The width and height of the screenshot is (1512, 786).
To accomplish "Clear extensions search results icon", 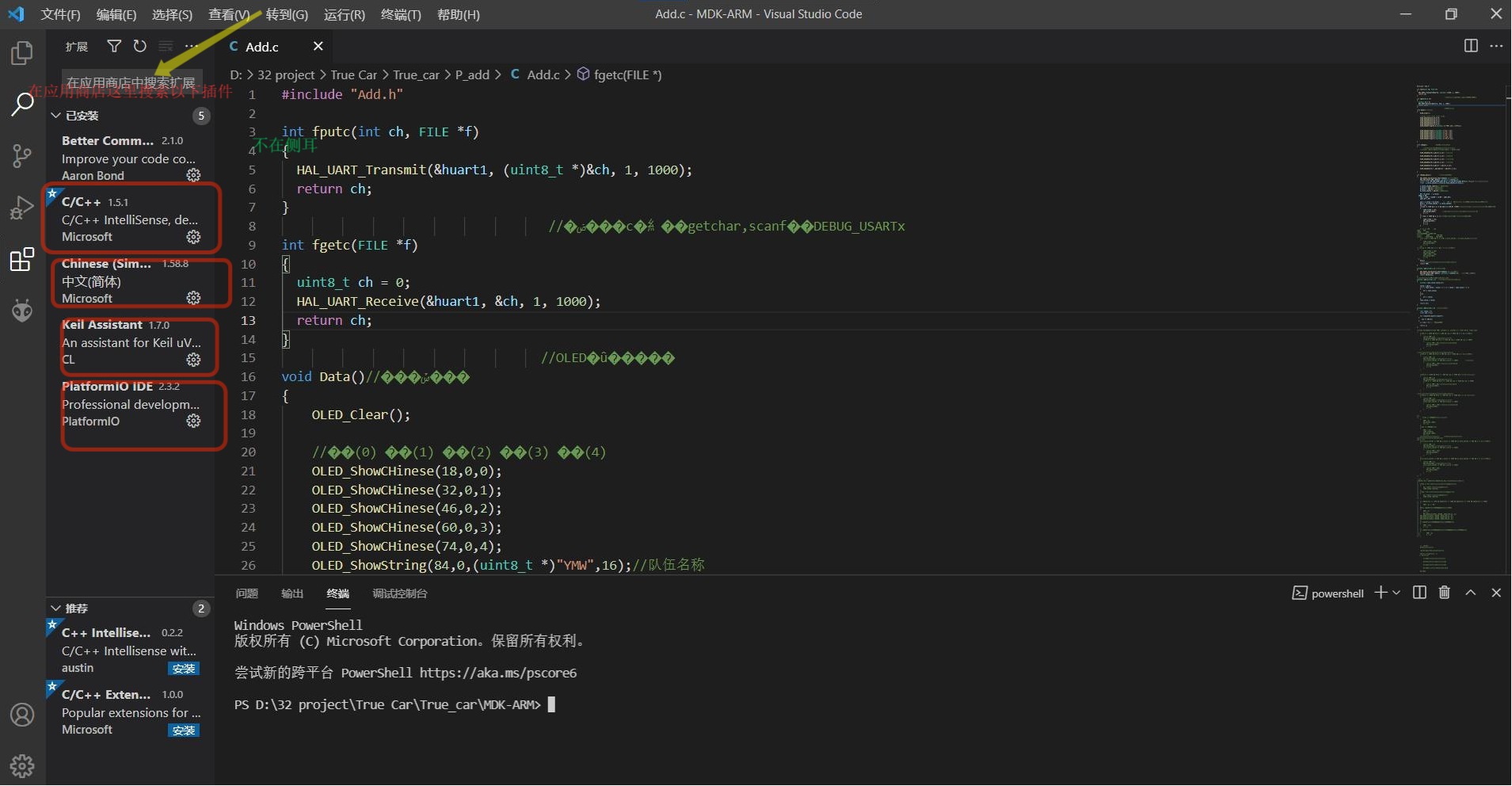I will point(166,47).
